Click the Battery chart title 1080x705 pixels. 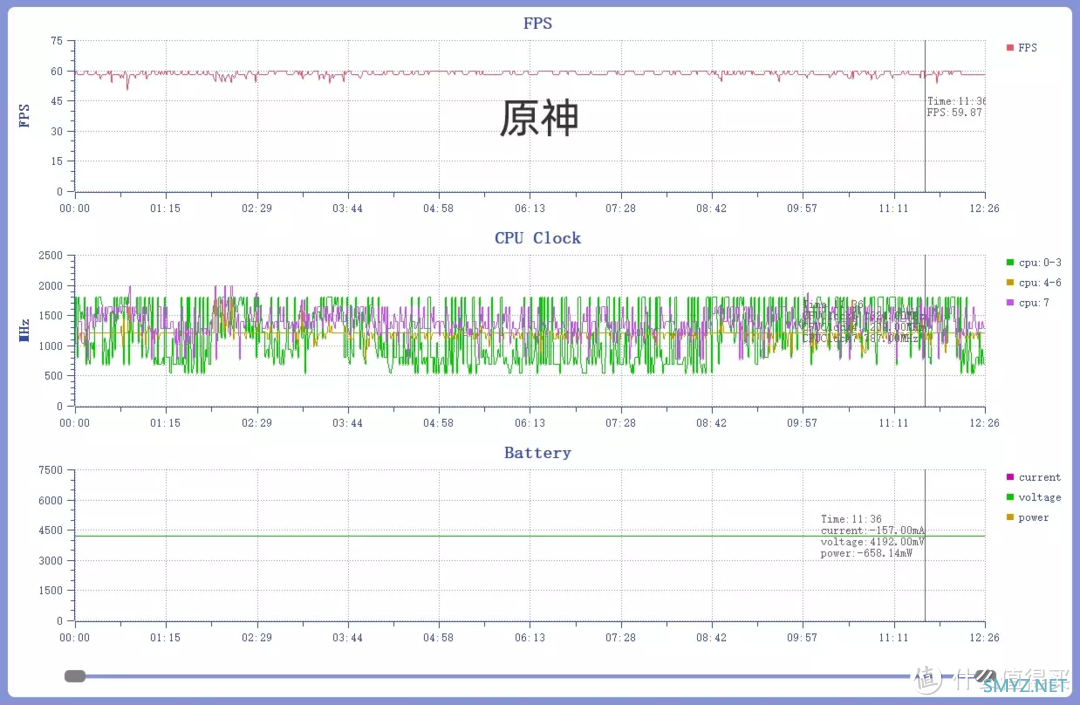[x=537, y=453]
